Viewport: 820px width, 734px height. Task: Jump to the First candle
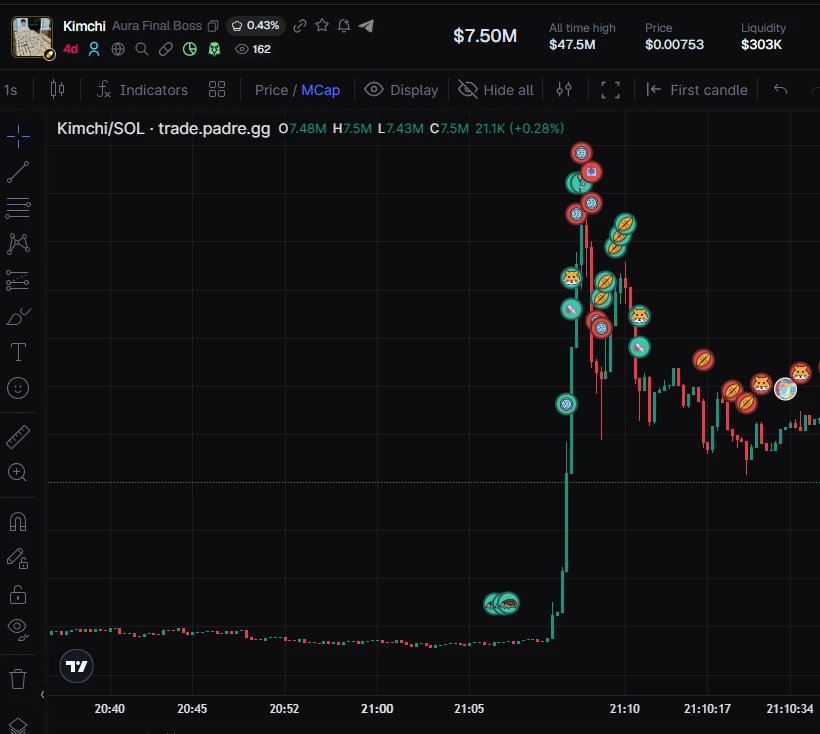[x=697, y=90]
